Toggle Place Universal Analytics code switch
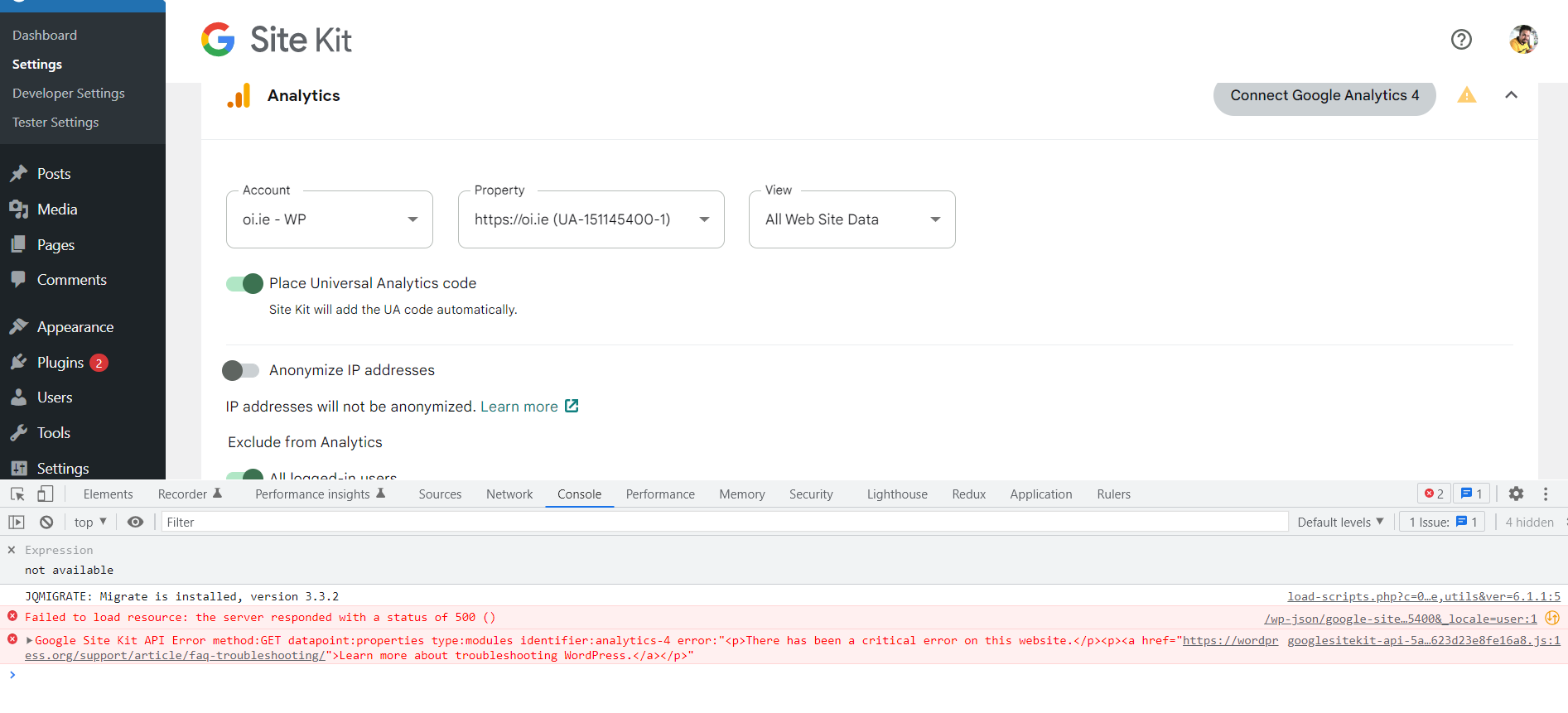 [x=244, y=284]
